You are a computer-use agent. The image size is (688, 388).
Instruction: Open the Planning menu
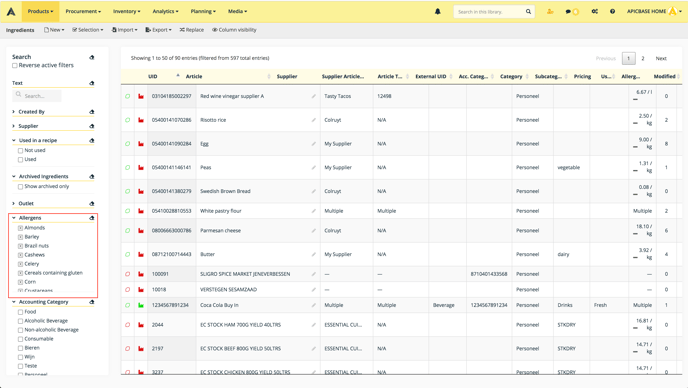pyautogui.click(x=203, y=11)
